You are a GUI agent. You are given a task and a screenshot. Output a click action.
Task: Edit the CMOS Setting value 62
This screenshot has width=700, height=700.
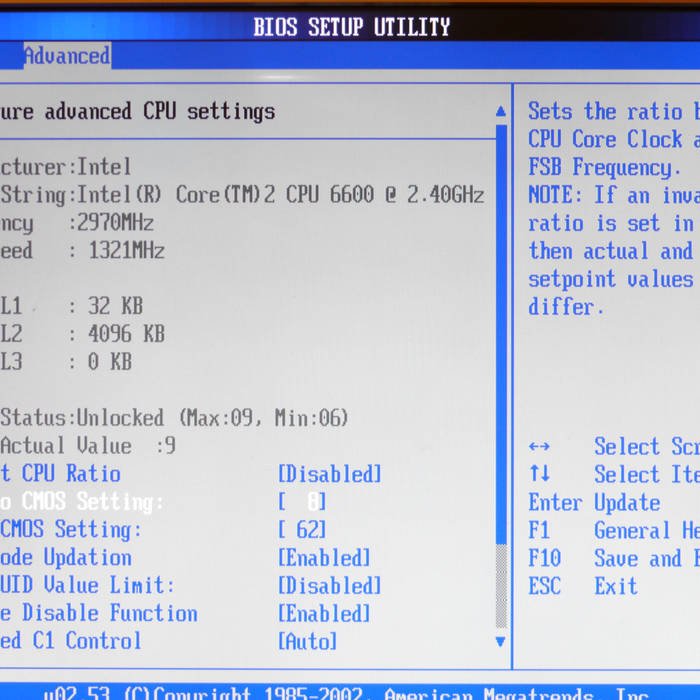[302, 530]
